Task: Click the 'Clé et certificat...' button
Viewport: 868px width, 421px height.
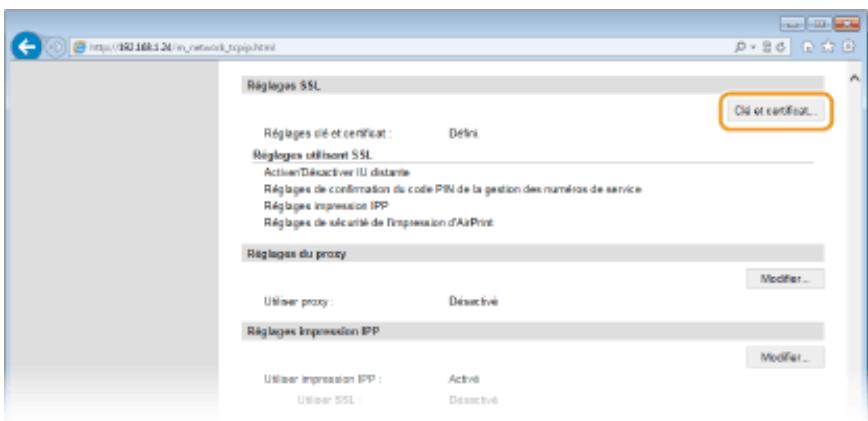Action: click(x=776, y=111)
